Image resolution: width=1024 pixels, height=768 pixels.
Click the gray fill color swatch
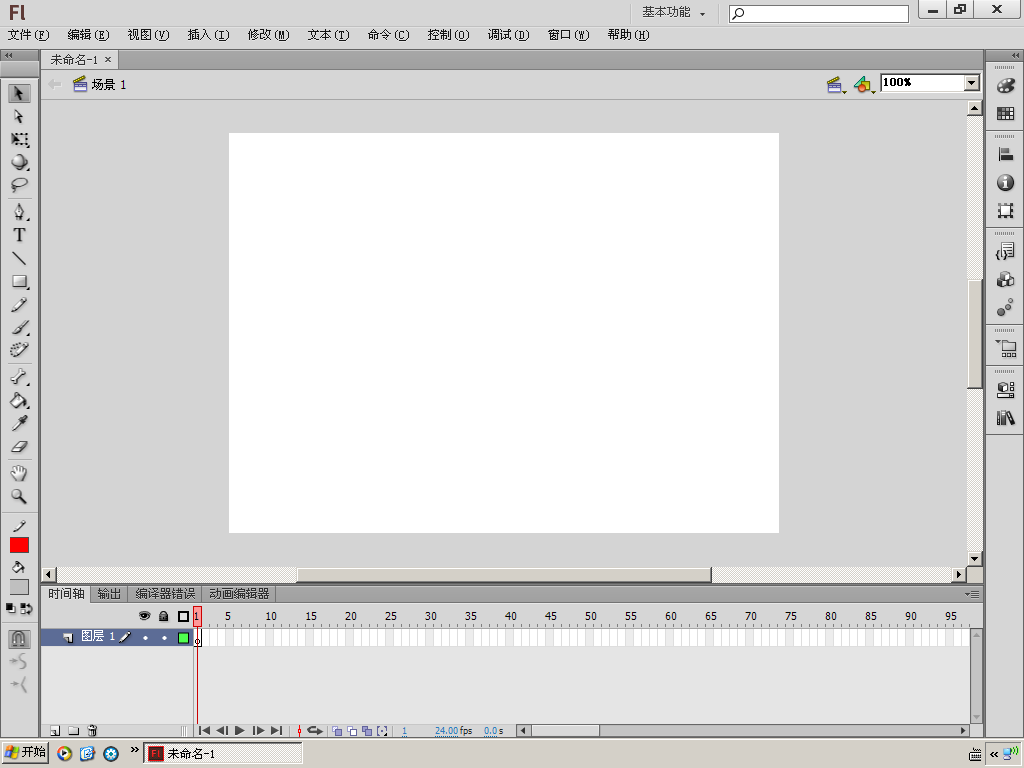click(x=19, y=587)
